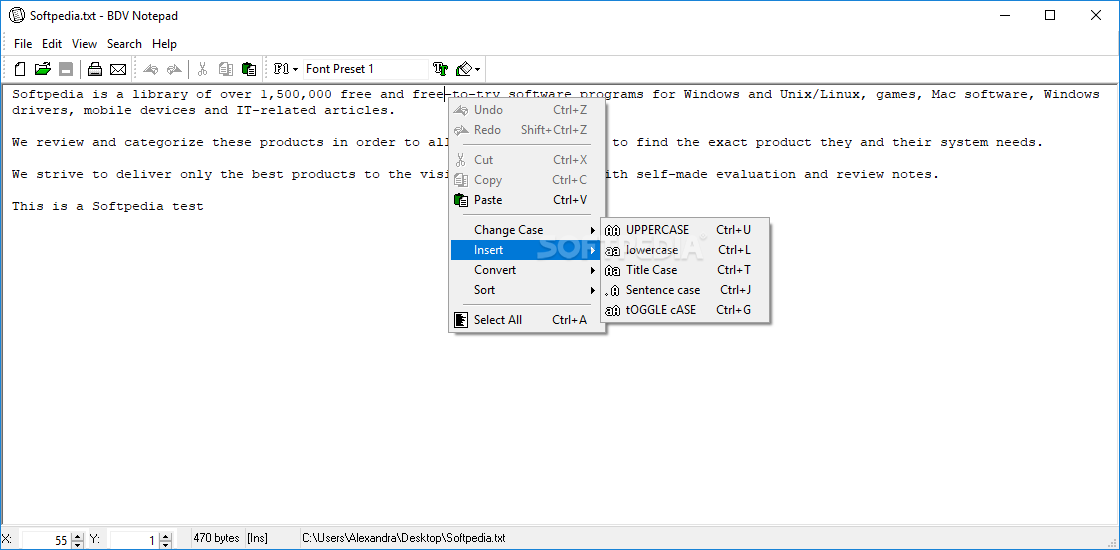
Task: Click the icon beside Select All
Action: (x=461, y=320)
